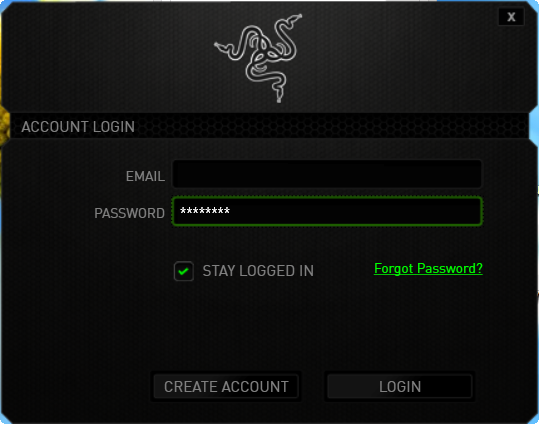Click the dark title area beside the logo

103,58
